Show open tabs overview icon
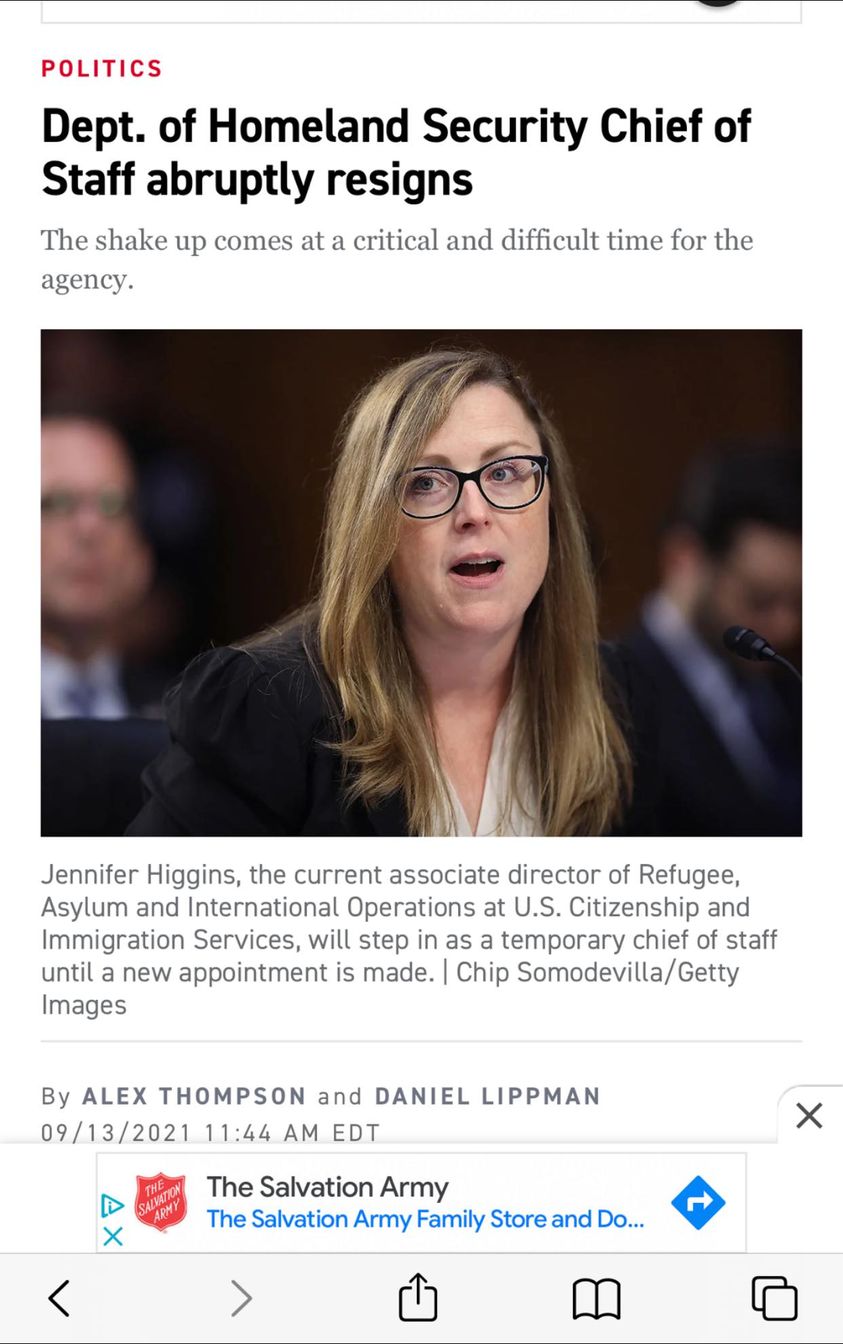The height and width of the screenshot is (1344, 843). [774, 1298]
